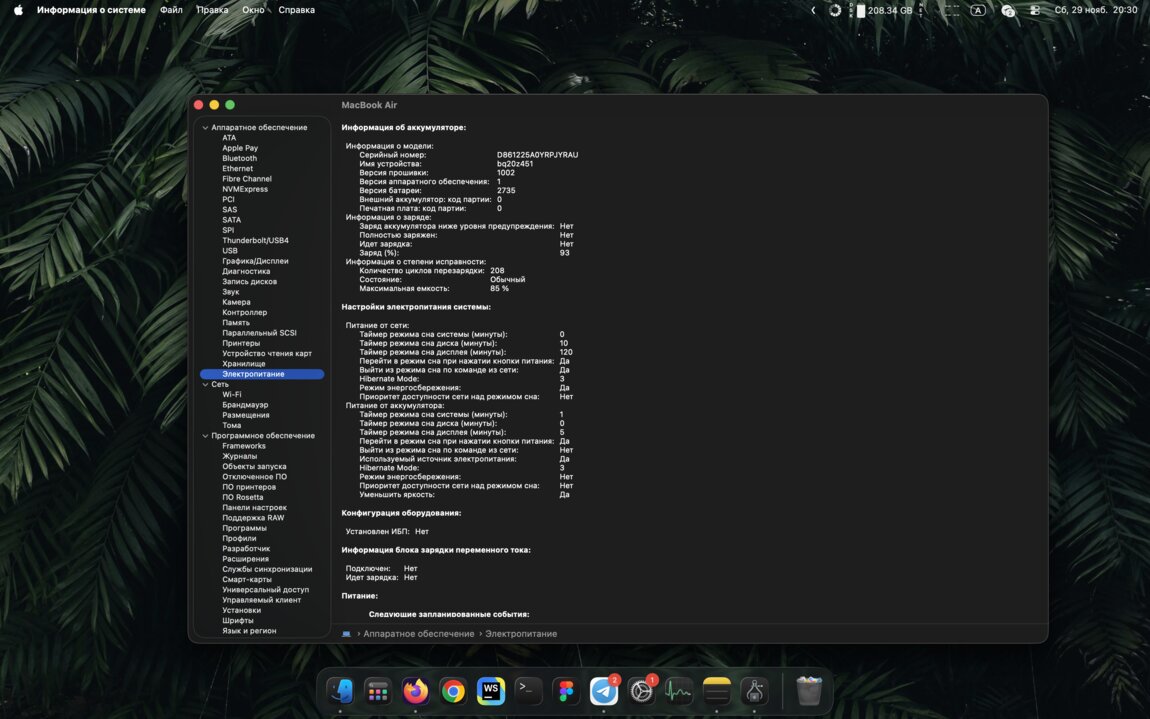Launch Figma from the Dock

coord(566,691)
